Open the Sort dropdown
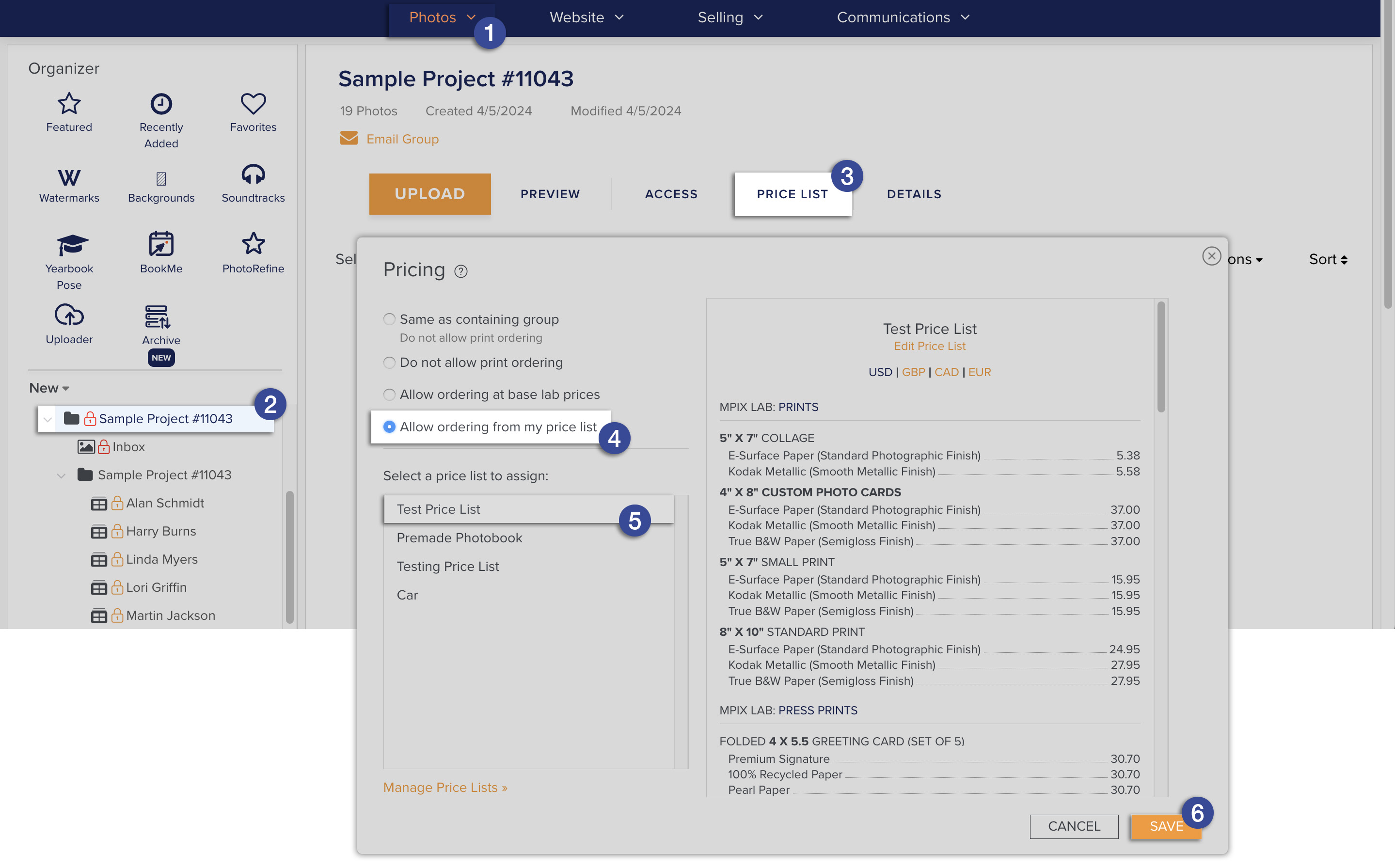 click(1328, 259)
